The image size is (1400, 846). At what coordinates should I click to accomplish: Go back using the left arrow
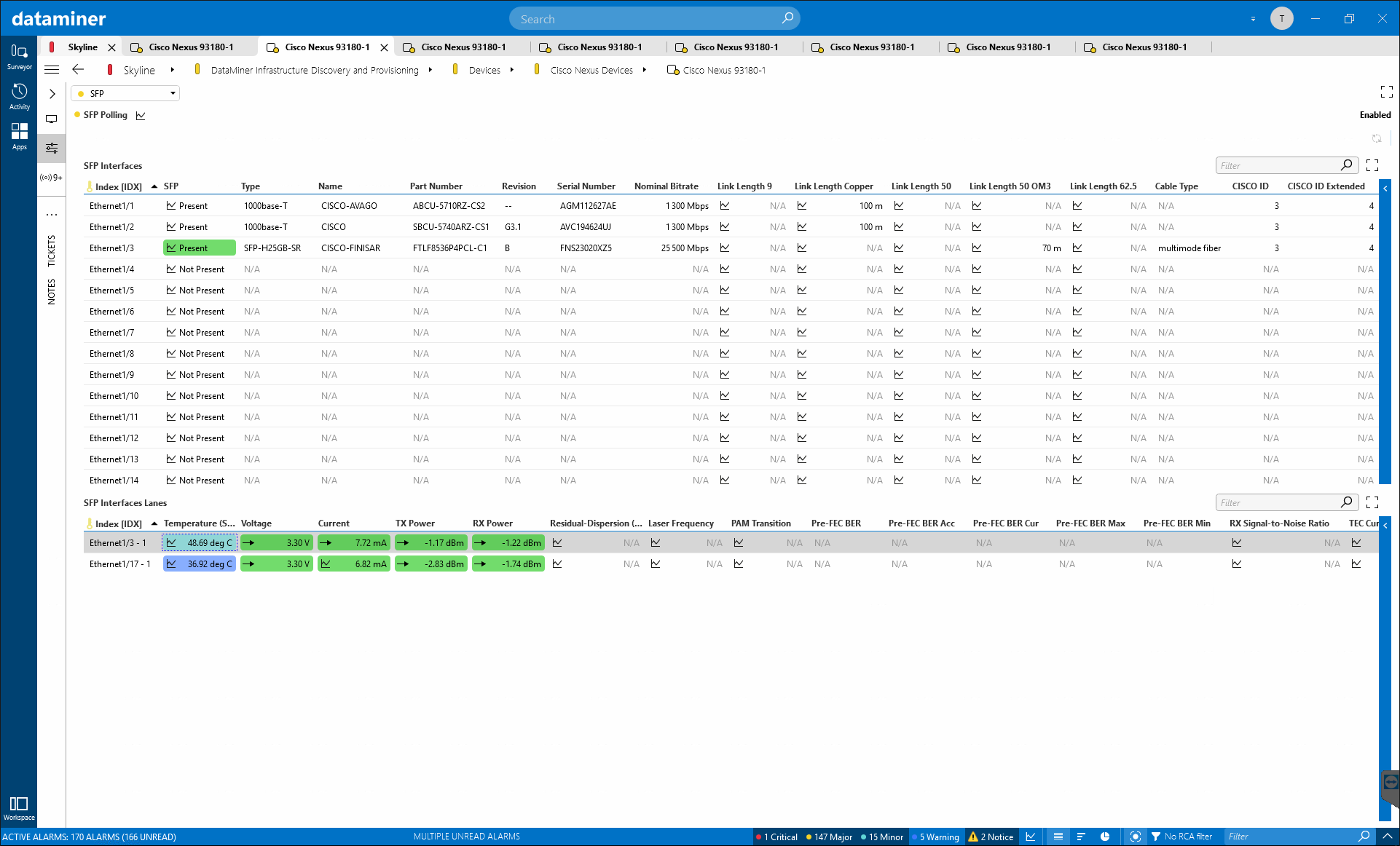tap(78, 70)
